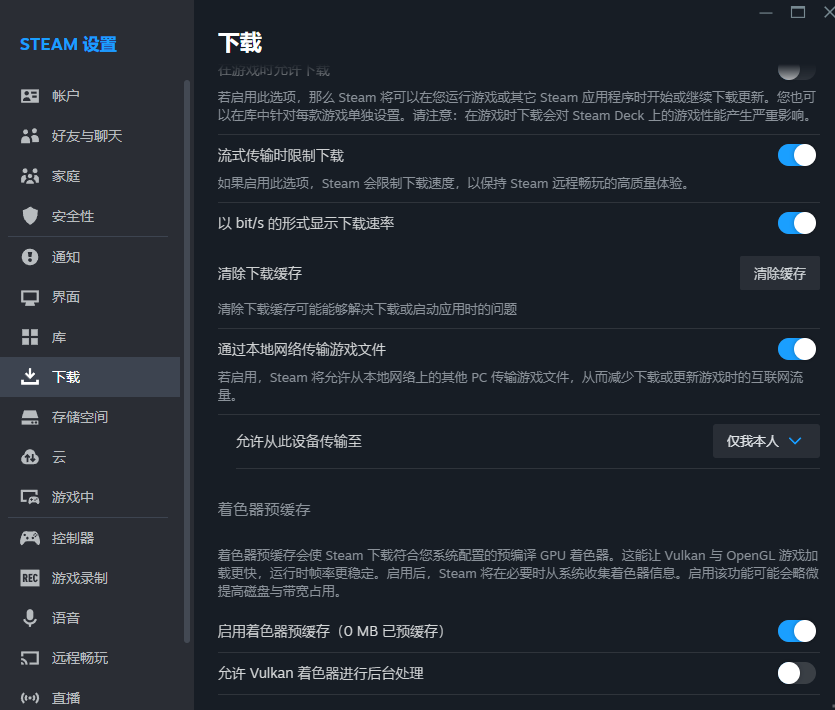The image size is (835, 710).
Task: Click the 清除缓存 button
Action: [x=780, y=274]
